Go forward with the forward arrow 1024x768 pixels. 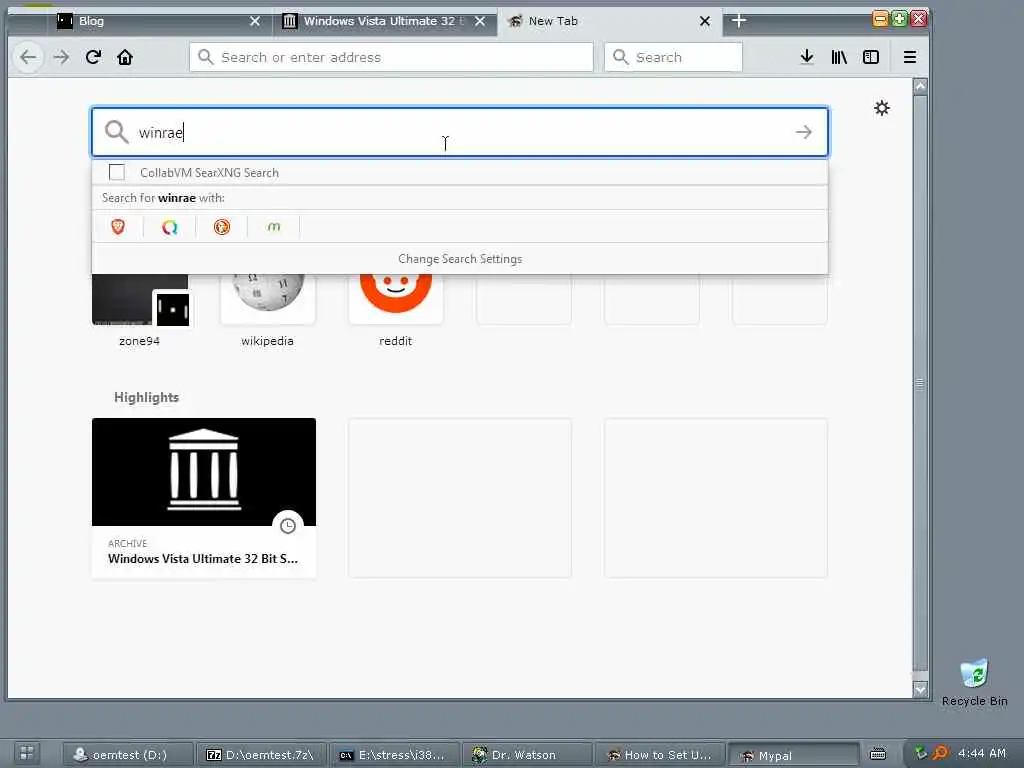coord(61,57)
